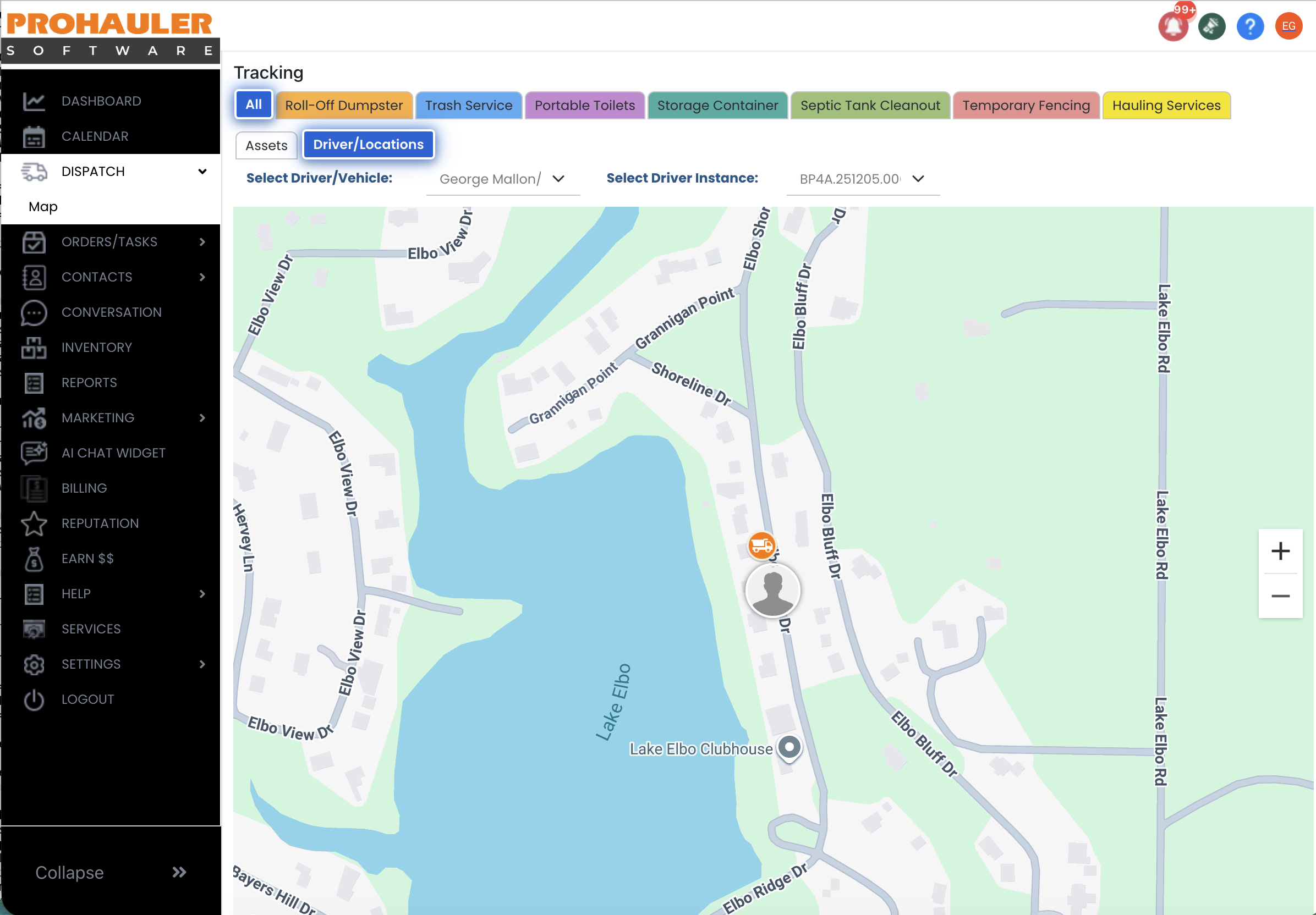Click the AI Chat Widget icon
Viewport: 1316px width, 915px height.
[34, 453]
